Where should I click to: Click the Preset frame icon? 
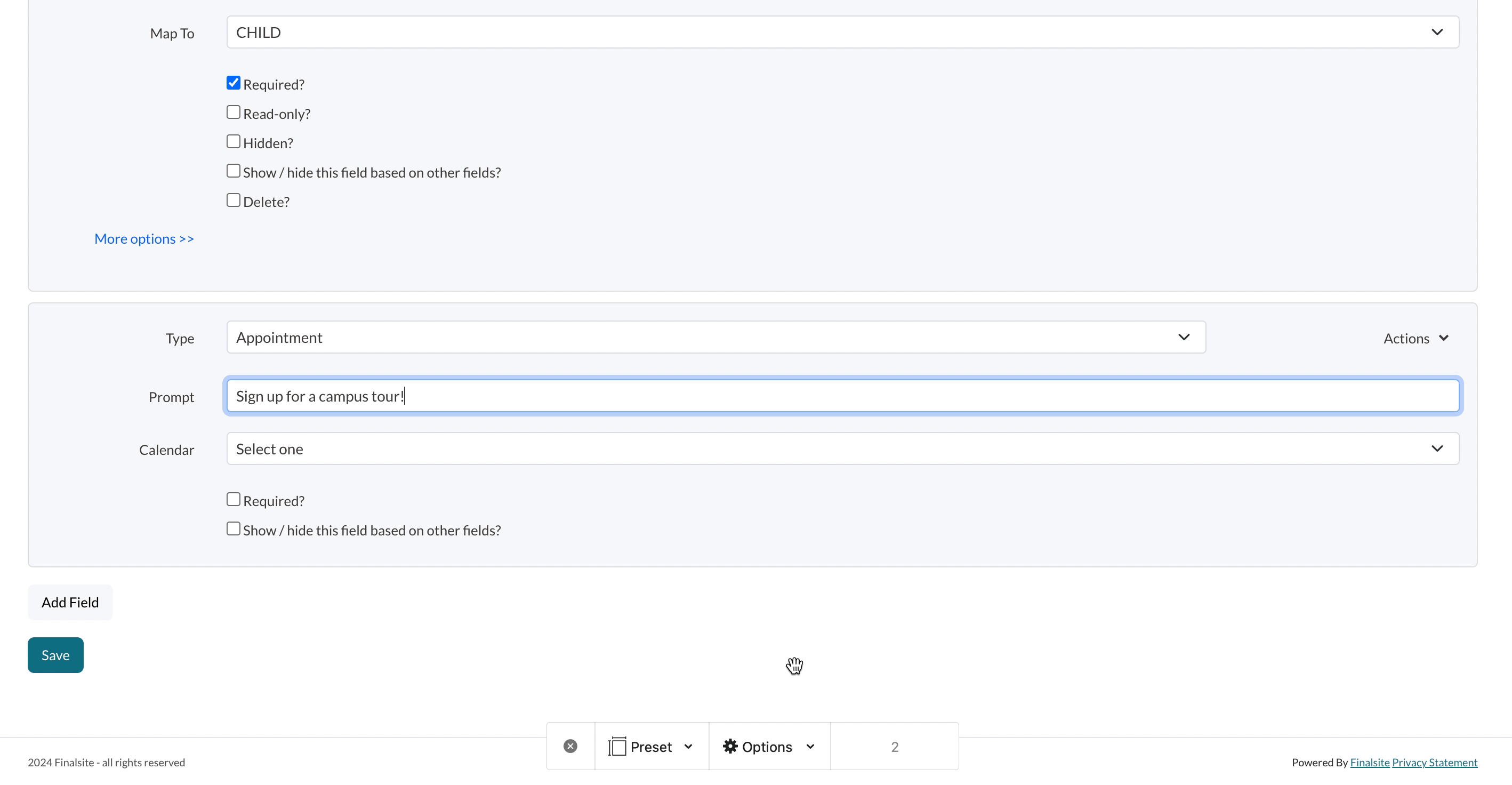(x=617, y=746)
